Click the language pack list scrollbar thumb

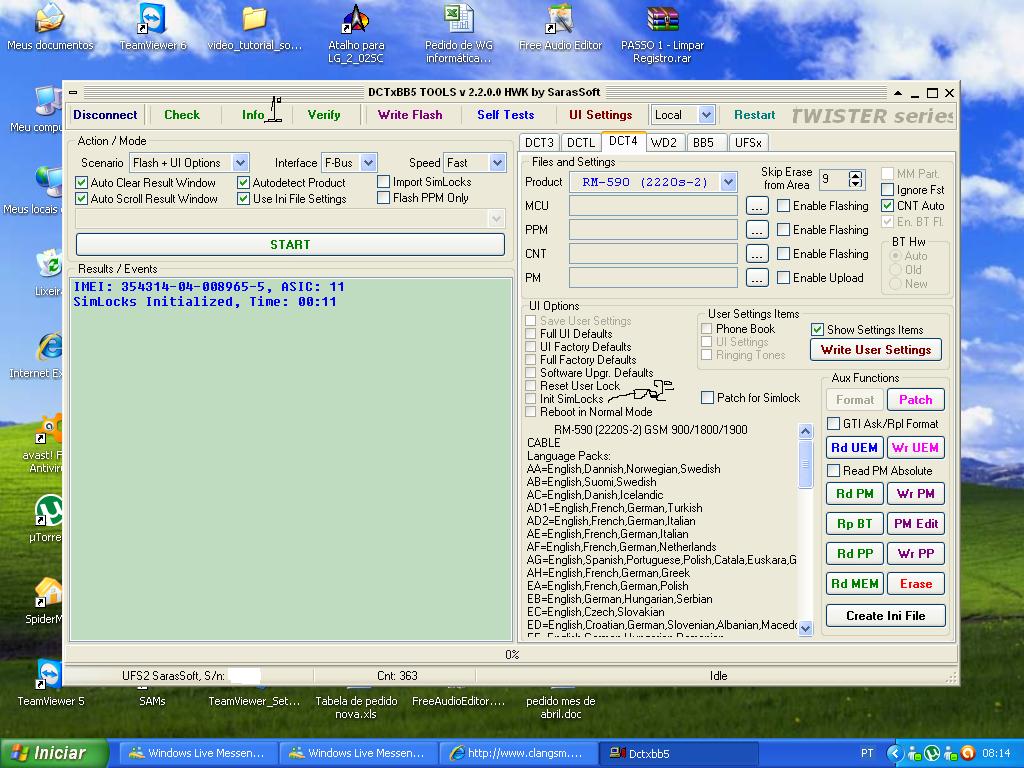click(x=806, y=464)
